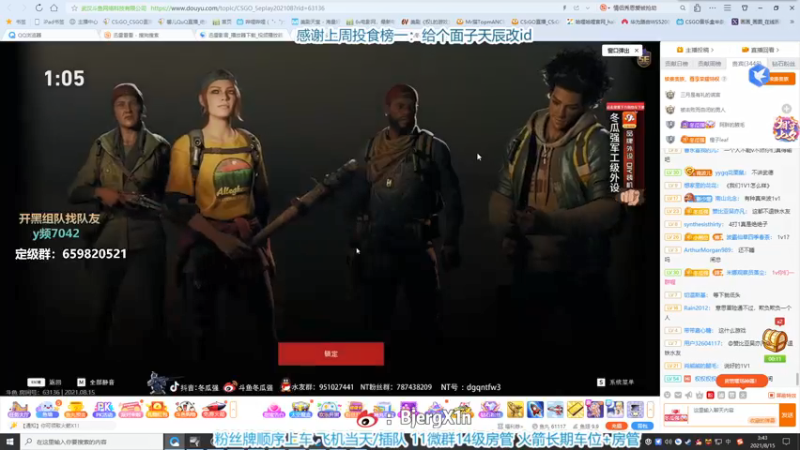Click the orange 充值 recharge button
Image resolution: width=800 pixels, height=450 pixels.
point(617,426)
